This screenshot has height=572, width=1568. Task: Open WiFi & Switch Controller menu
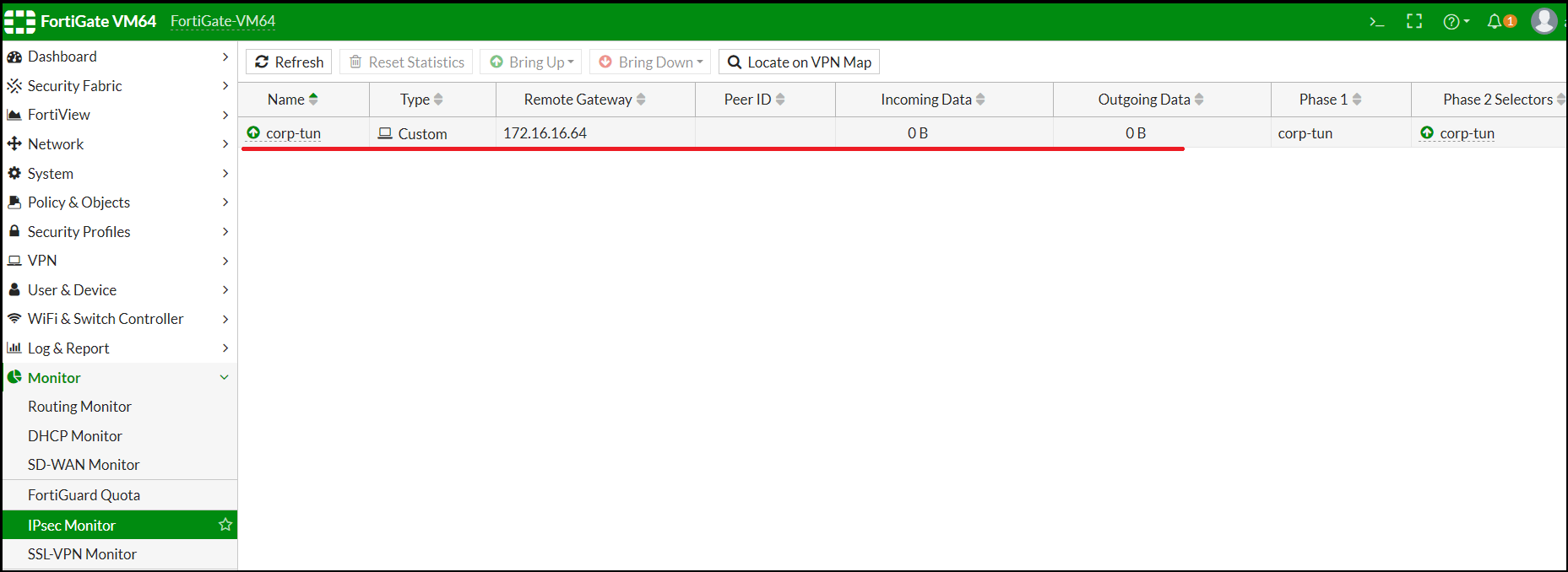[x=120, y=319]
